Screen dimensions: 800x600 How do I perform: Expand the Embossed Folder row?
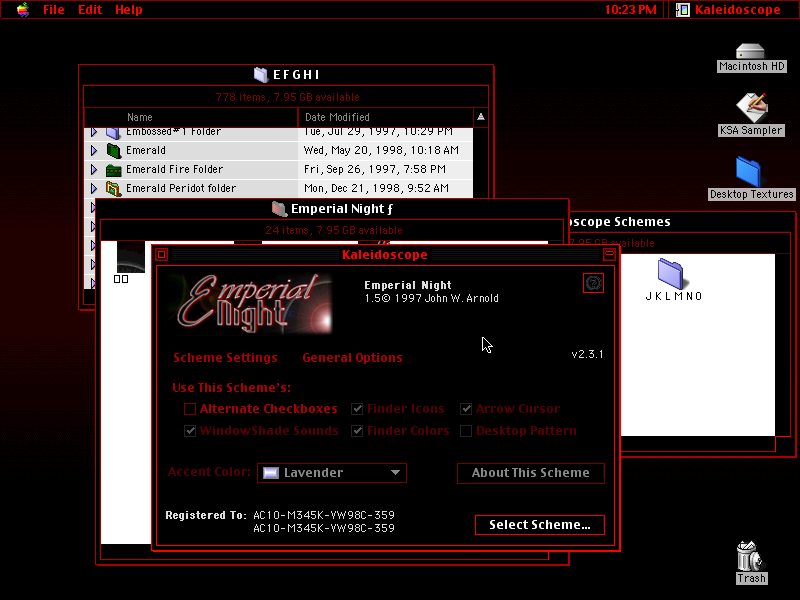tap(94, 132)
